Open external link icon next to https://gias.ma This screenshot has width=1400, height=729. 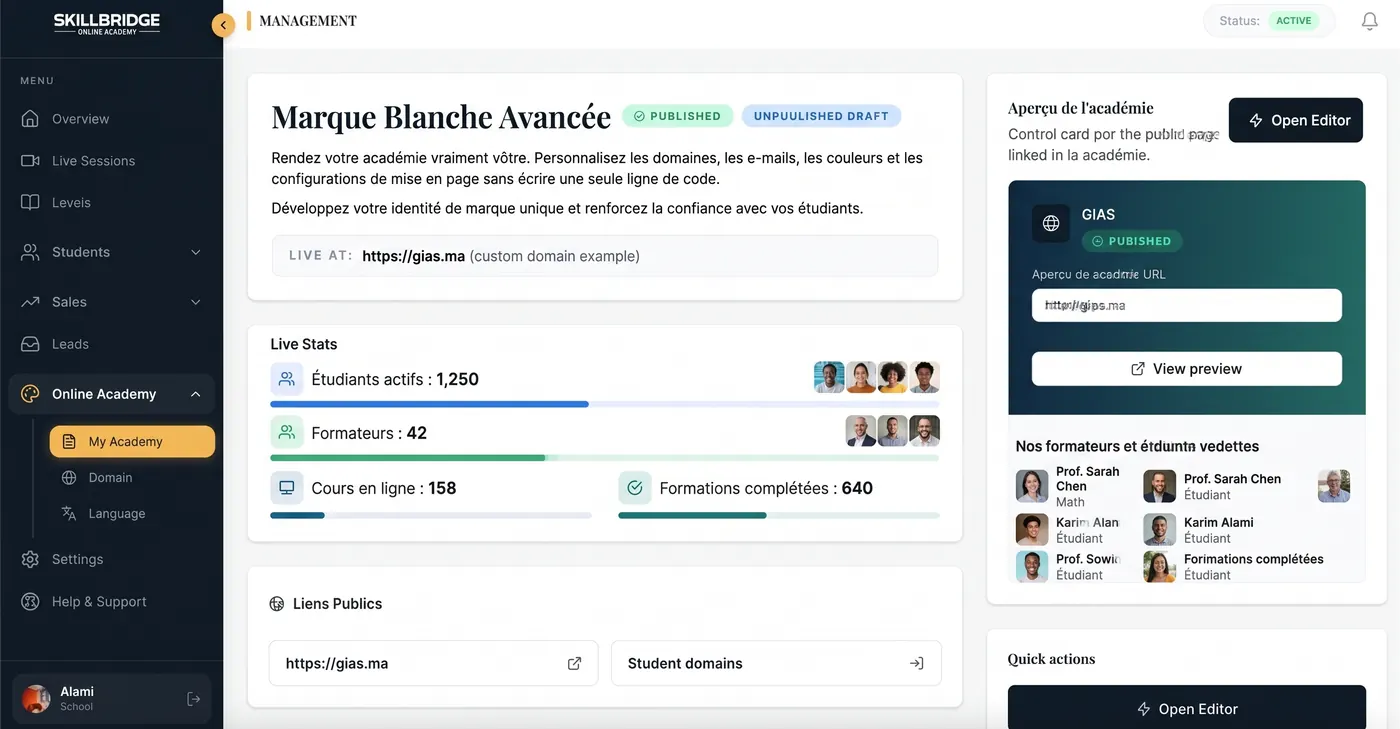click(574, 663)
